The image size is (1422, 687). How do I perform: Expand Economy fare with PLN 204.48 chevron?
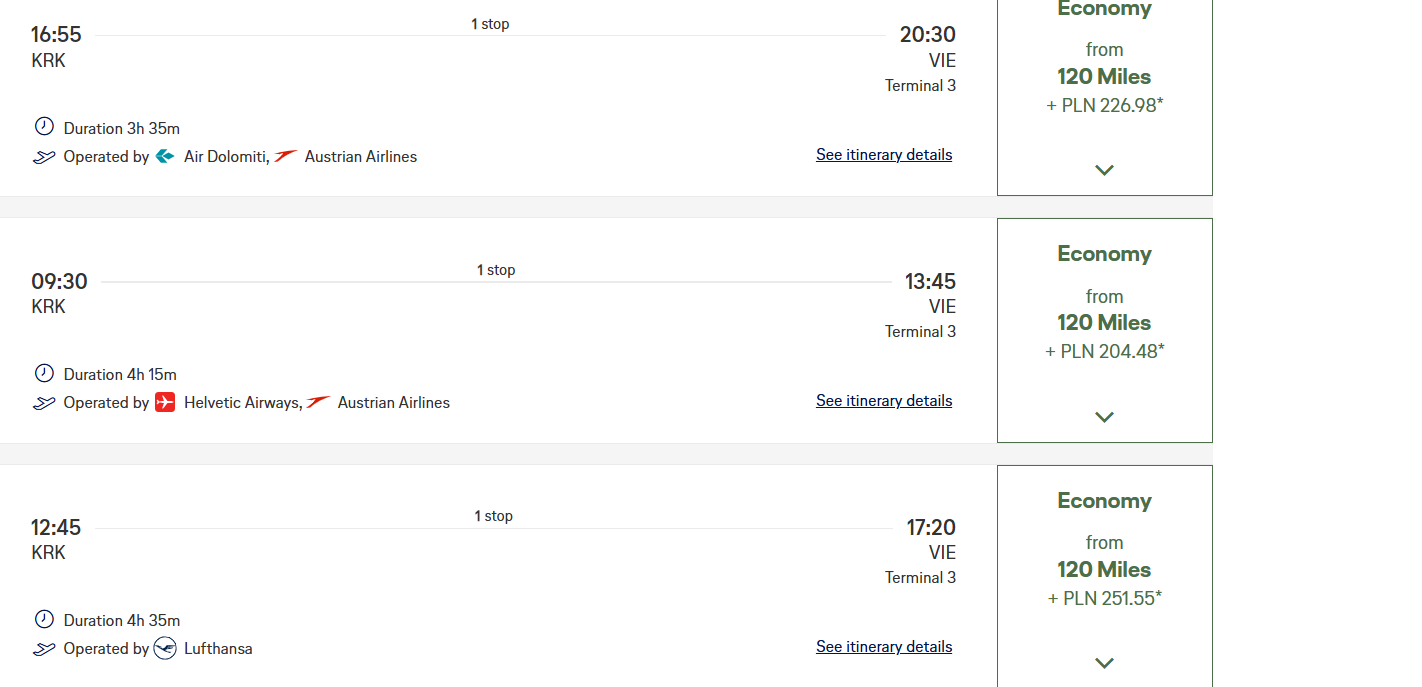click(x=1104, y=417)
